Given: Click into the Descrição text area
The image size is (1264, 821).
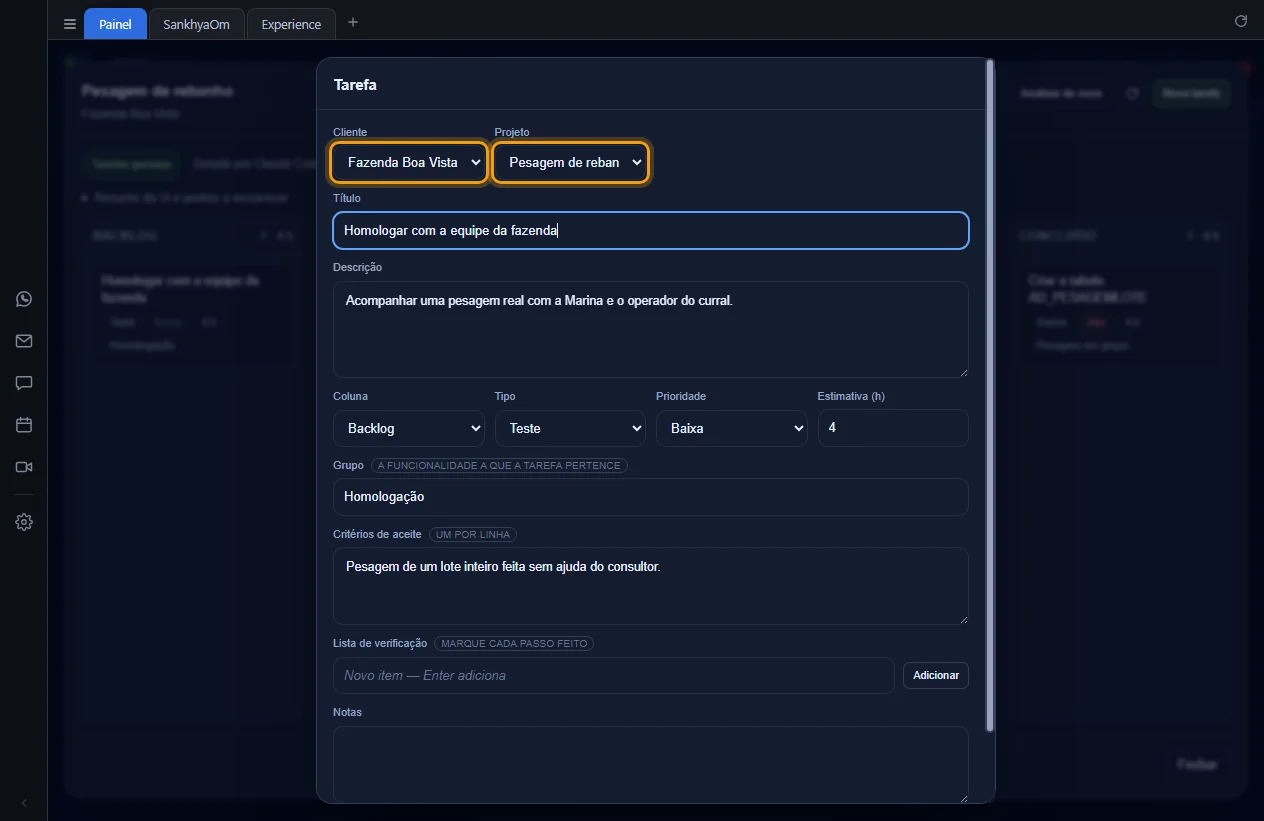Looking at the screenshot, I should [651, 329].
